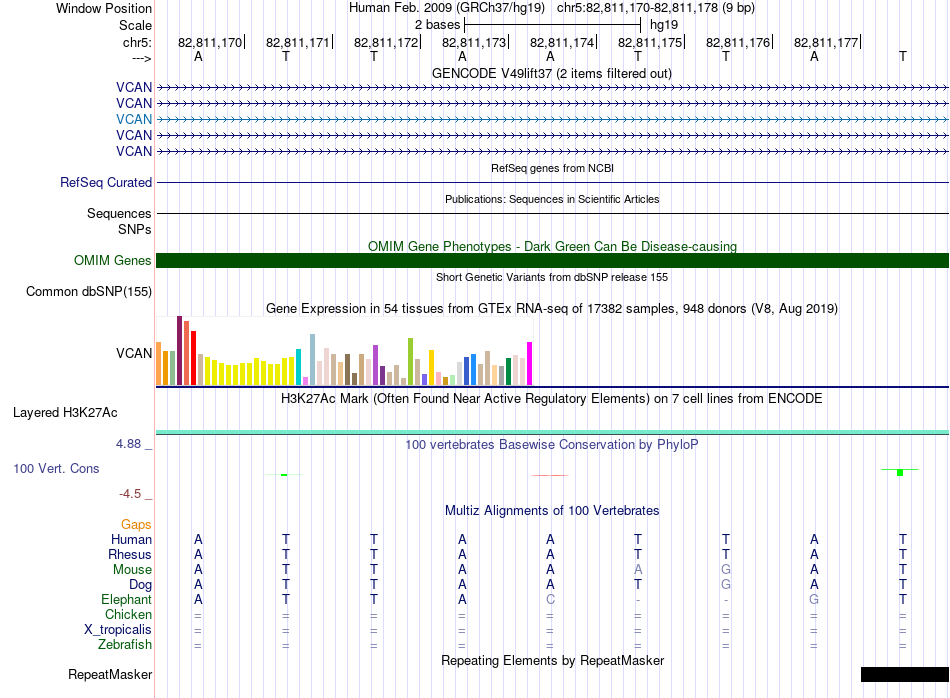Open the Common dbSNP(155) track label

(89, 291)
